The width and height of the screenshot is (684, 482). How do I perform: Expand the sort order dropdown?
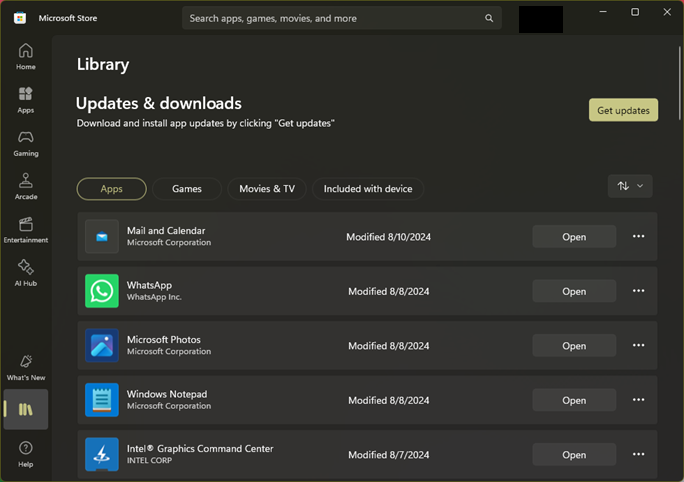pyautogui.click(x=630, y=186)
